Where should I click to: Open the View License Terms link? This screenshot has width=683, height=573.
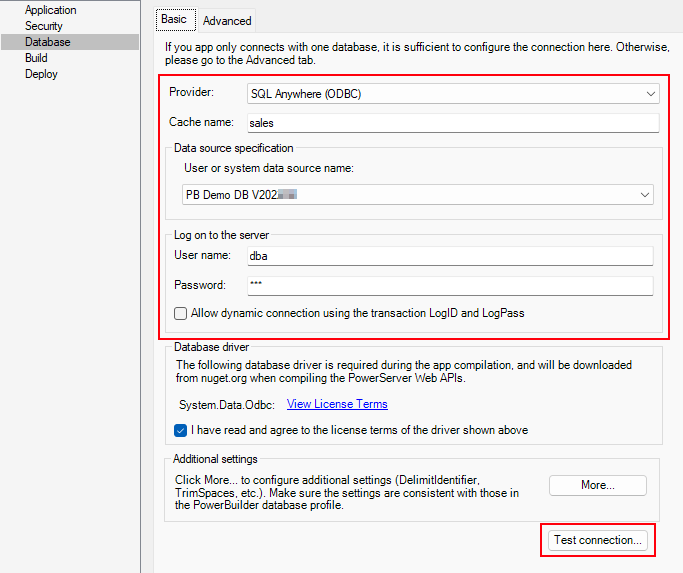[337, 404]
